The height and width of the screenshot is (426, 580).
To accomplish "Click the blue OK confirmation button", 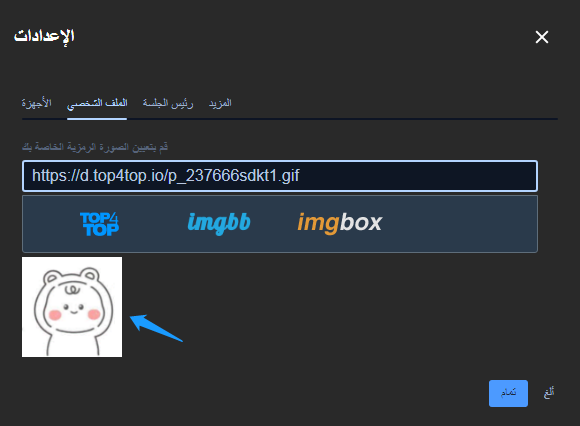I will 508,393.
